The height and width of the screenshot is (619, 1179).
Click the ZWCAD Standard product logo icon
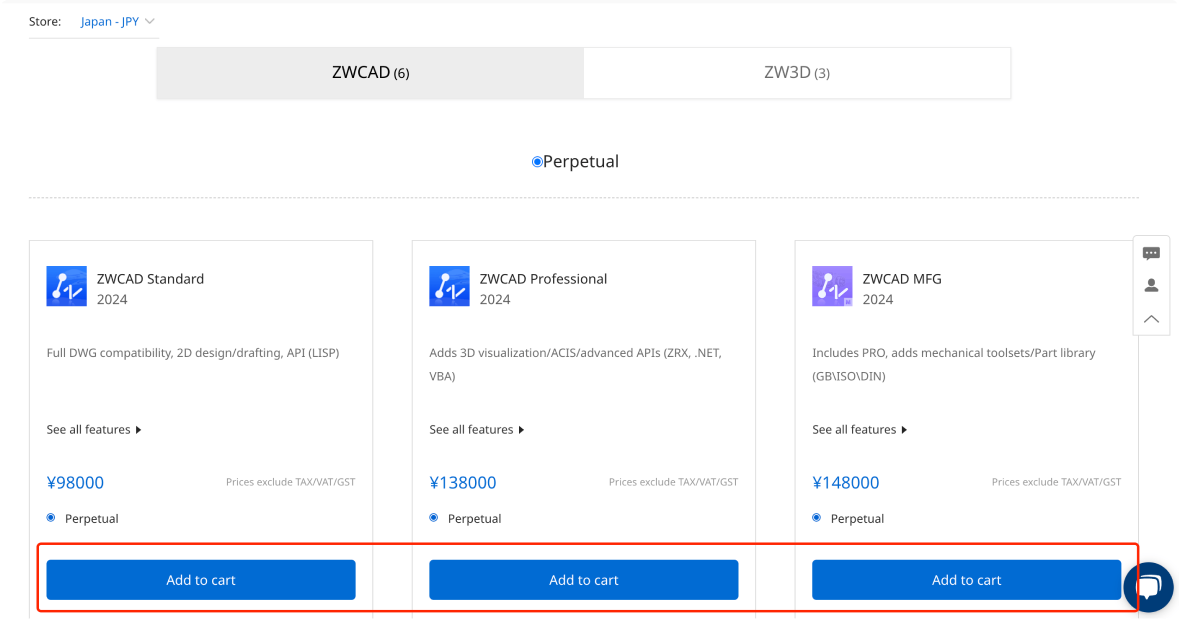coord(66,286)
